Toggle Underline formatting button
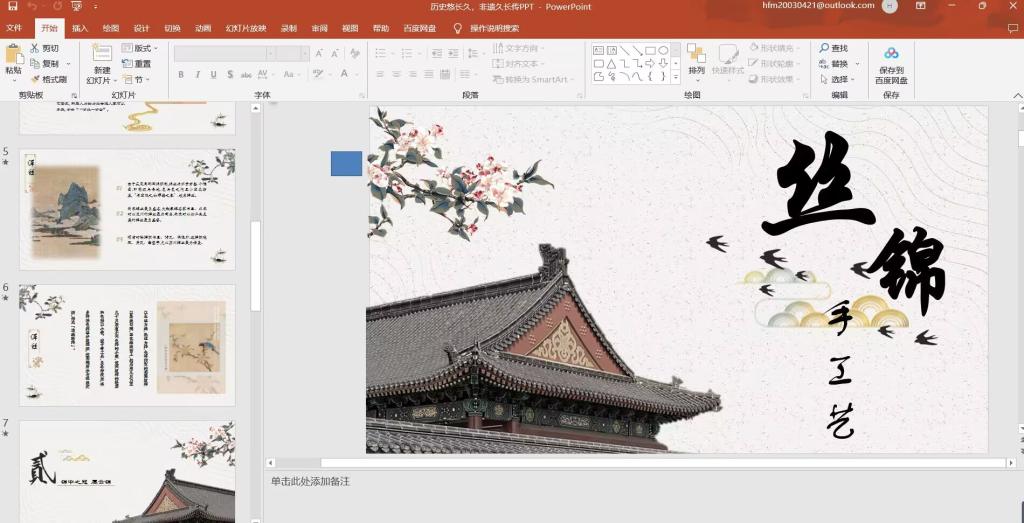This screenshot has width=1024, height=523. 213,75
